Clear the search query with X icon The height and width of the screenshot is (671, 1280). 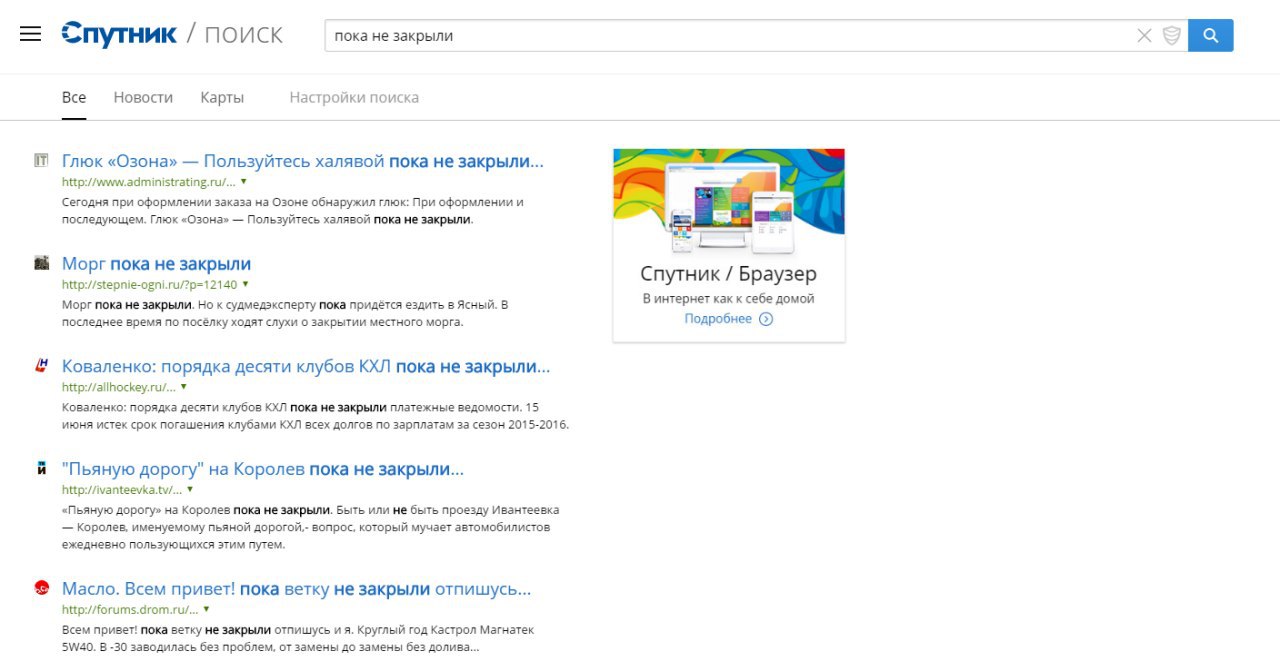(1145, 35)
